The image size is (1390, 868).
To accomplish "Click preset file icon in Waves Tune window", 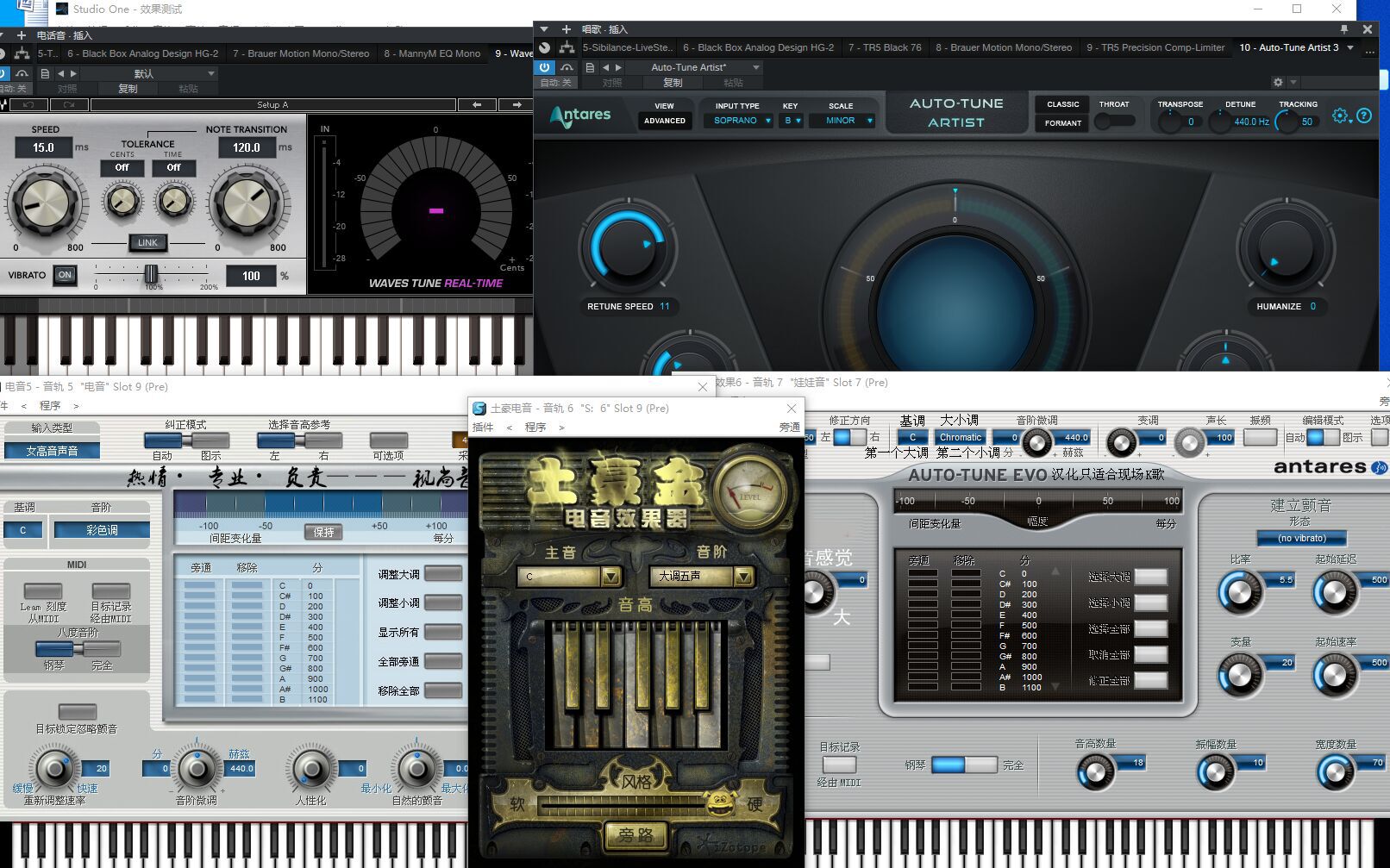I will click(x=45, y=74).
